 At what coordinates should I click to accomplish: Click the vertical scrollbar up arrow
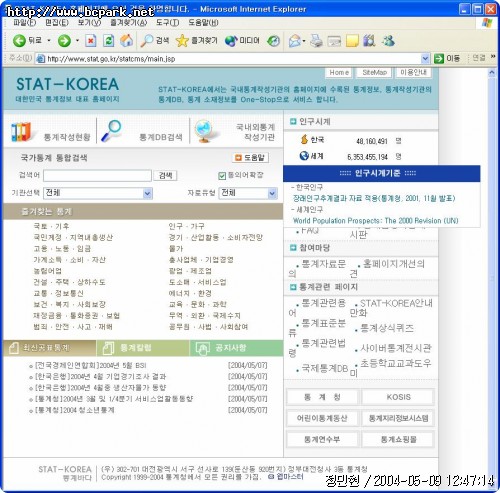492,72
